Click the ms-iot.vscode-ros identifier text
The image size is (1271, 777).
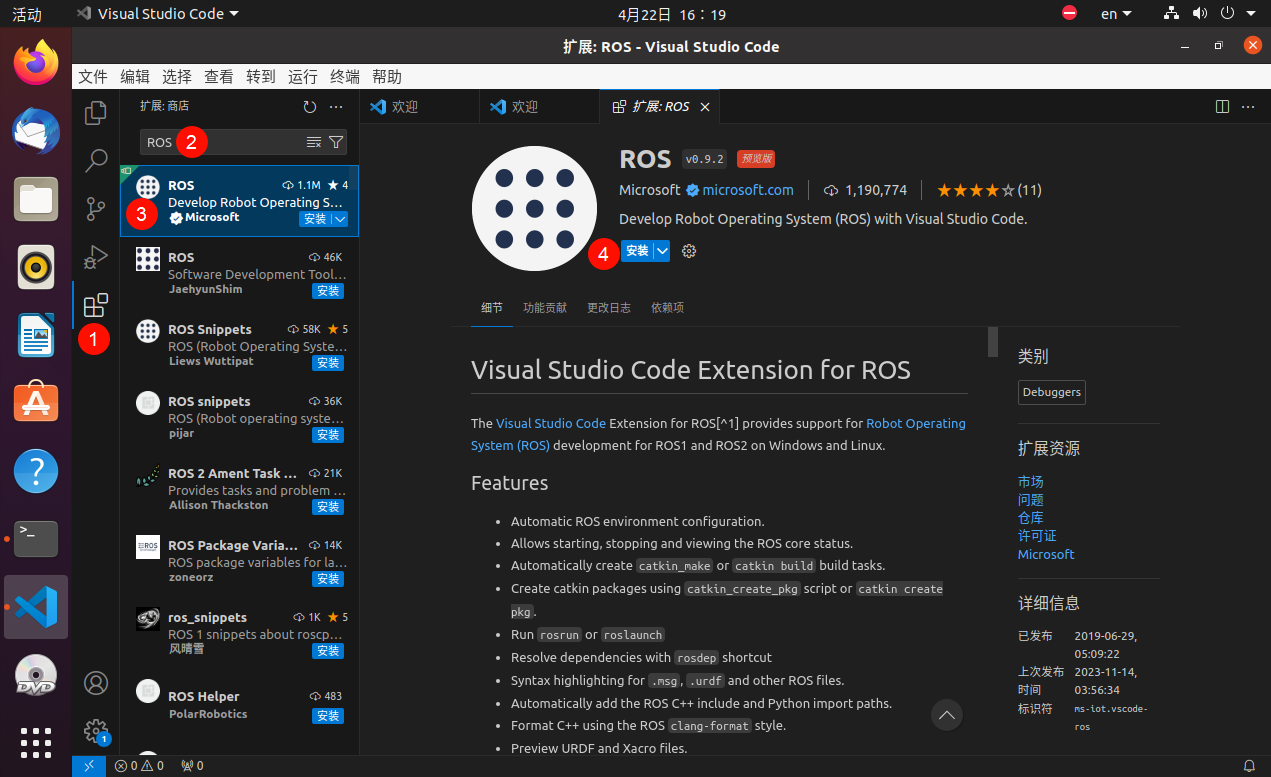pyautogui.click(x=1111, y=717)
